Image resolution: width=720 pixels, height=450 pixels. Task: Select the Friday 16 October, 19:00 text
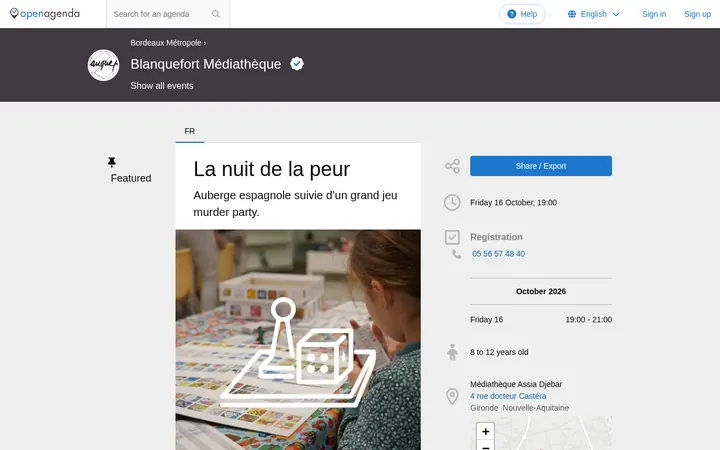click(x=513, y=202)
